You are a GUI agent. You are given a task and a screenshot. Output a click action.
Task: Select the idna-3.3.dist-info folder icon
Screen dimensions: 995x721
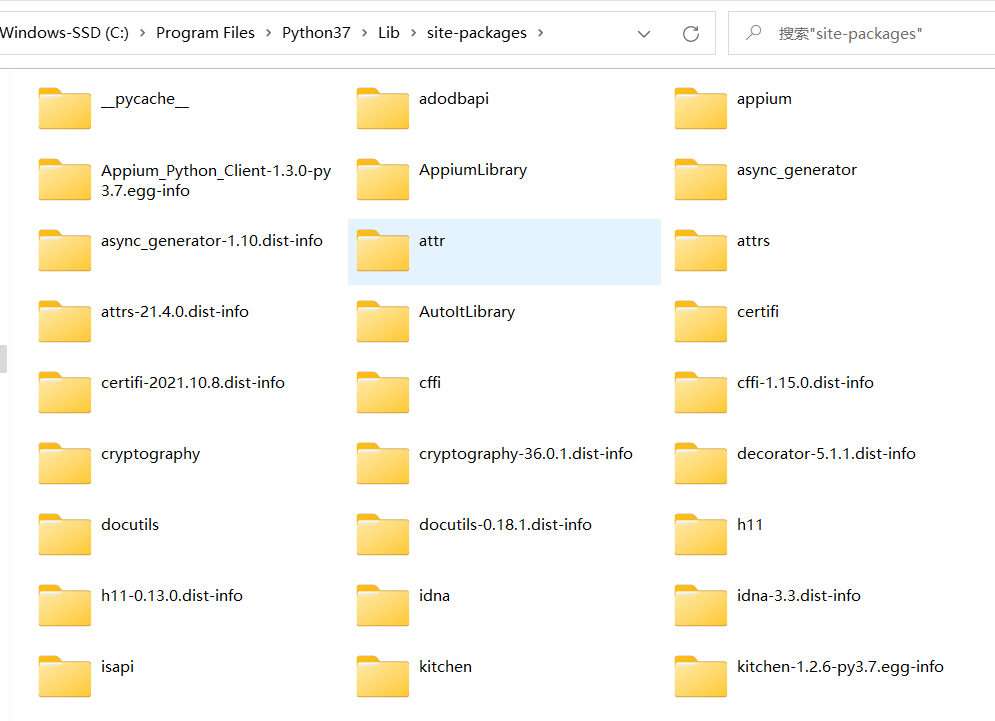701,606
